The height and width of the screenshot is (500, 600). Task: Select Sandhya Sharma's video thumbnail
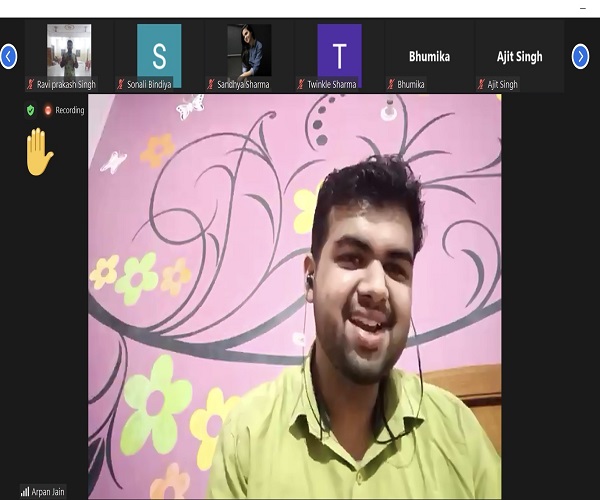(249, 50)
